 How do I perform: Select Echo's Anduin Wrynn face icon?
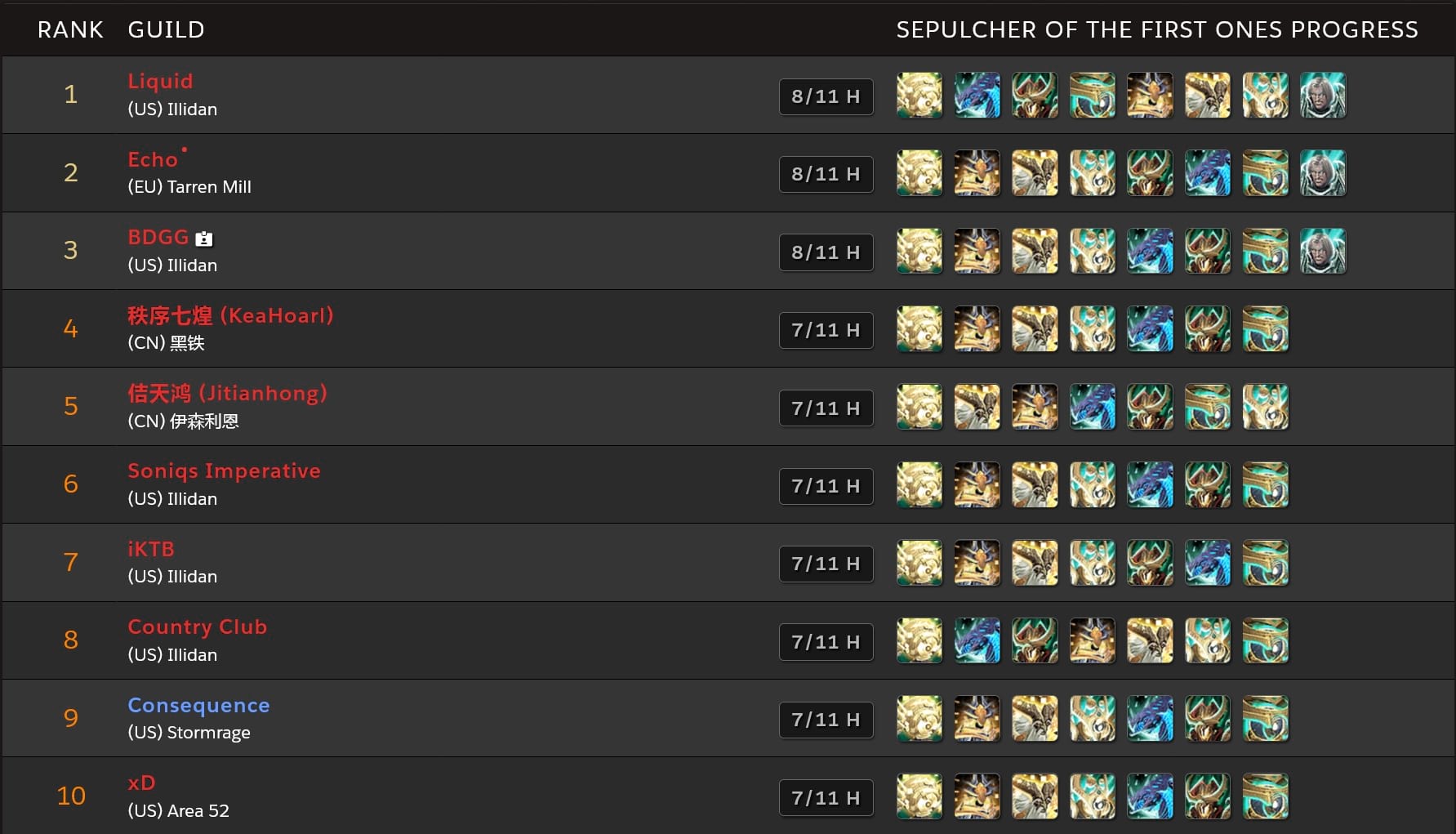pos(1323,173)
